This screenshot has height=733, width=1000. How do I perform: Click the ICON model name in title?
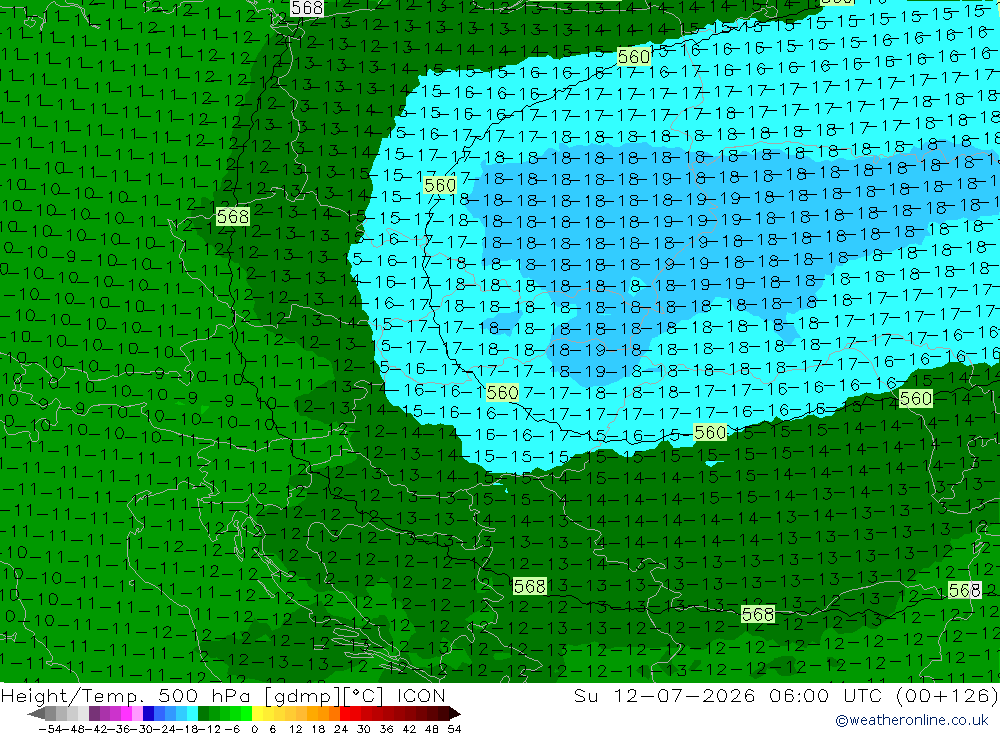[x=422, y=695]
